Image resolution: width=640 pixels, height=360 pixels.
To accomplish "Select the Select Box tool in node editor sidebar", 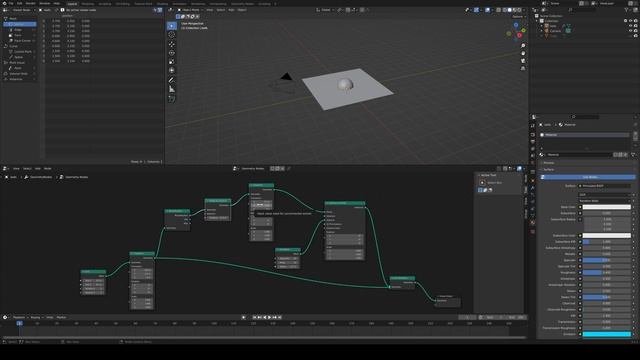I will [x=482, y=183].
